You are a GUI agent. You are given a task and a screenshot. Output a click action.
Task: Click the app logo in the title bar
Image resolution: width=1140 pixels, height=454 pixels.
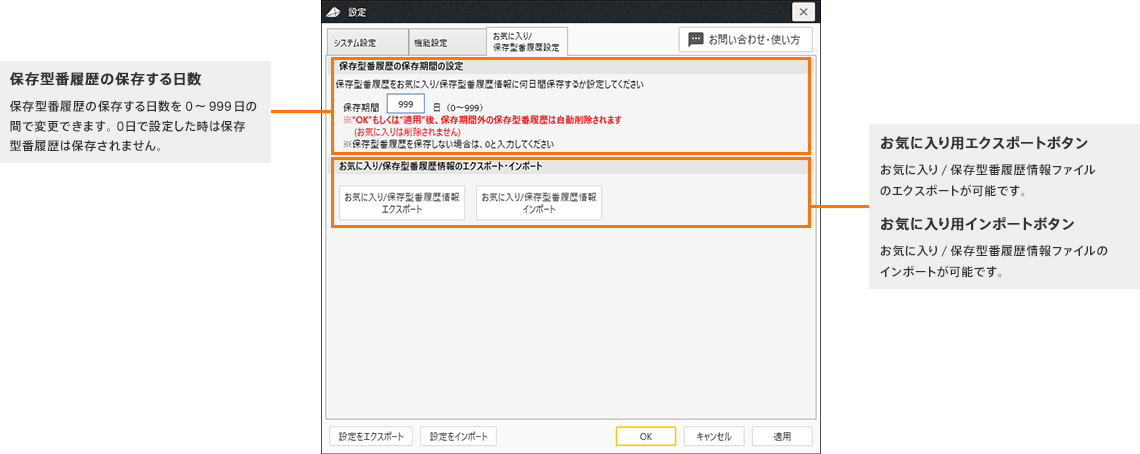(x=335, y=12)
